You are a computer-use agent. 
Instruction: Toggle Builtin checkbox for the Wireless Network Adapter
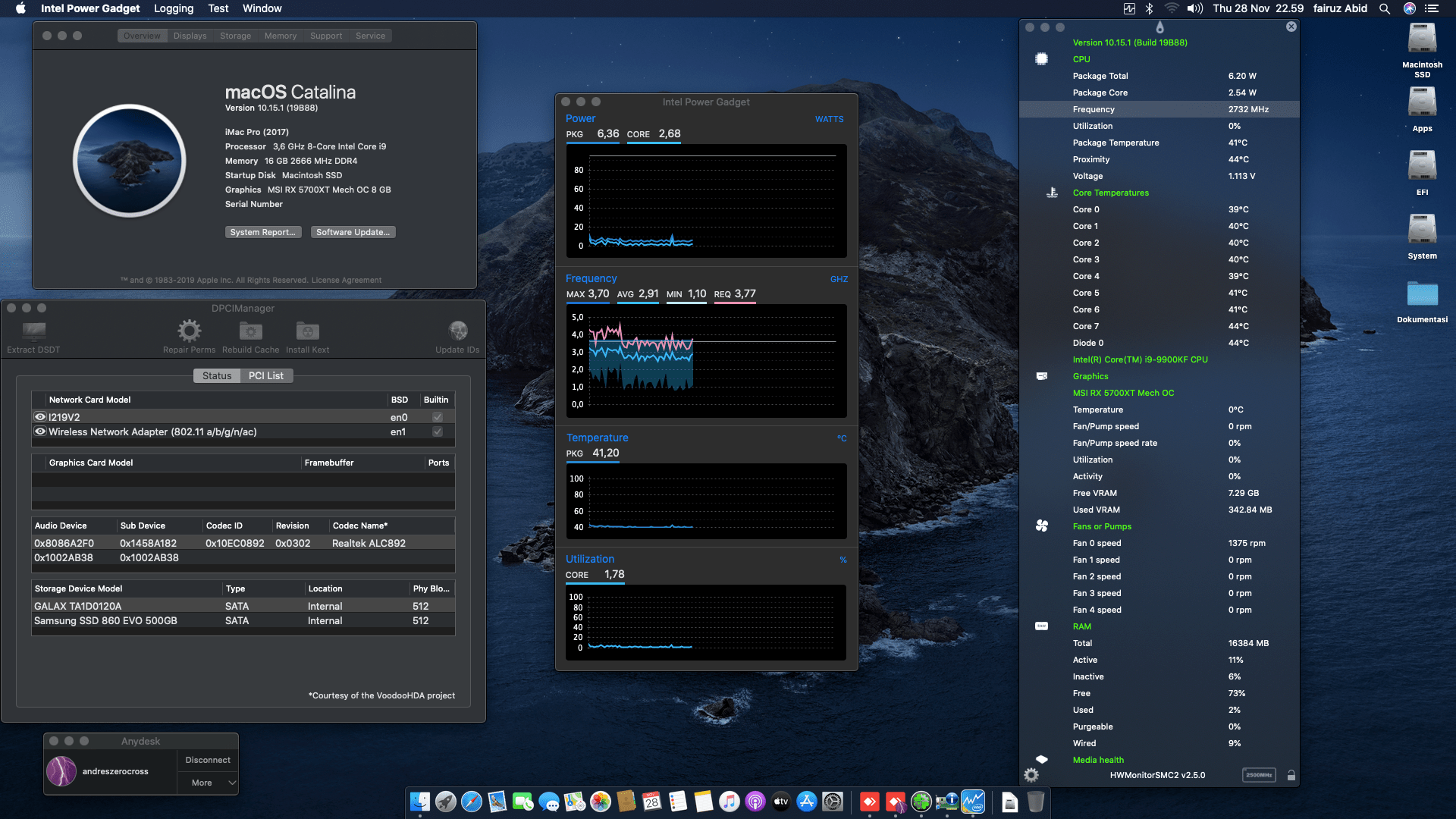[438, 431]
